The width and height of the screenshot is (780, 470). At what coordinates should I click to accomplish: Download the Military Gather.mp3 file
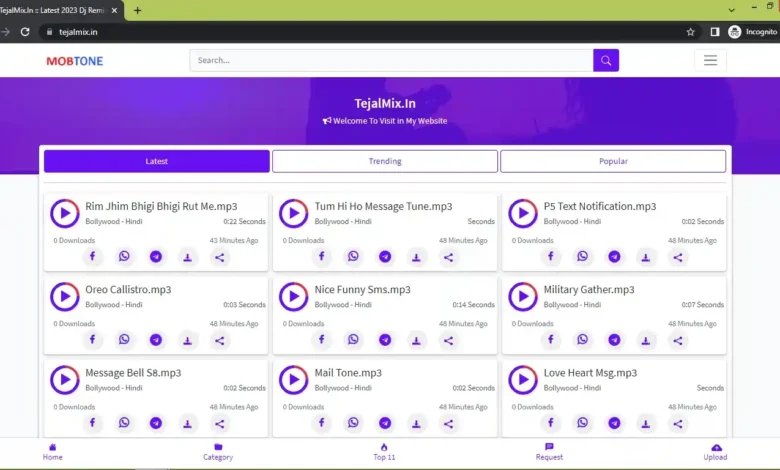point(646,340)
